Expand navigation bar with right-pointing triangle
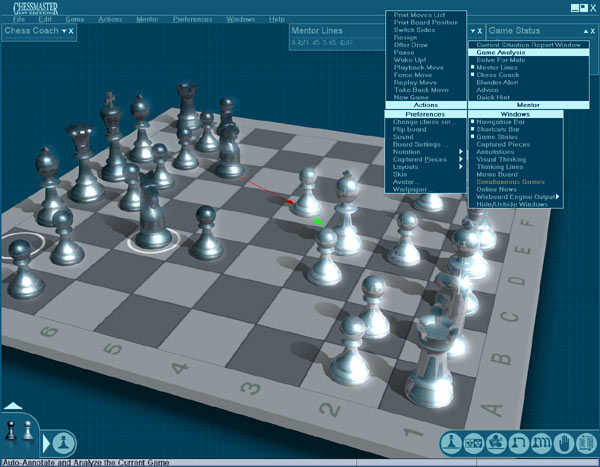 click(46, 443)
